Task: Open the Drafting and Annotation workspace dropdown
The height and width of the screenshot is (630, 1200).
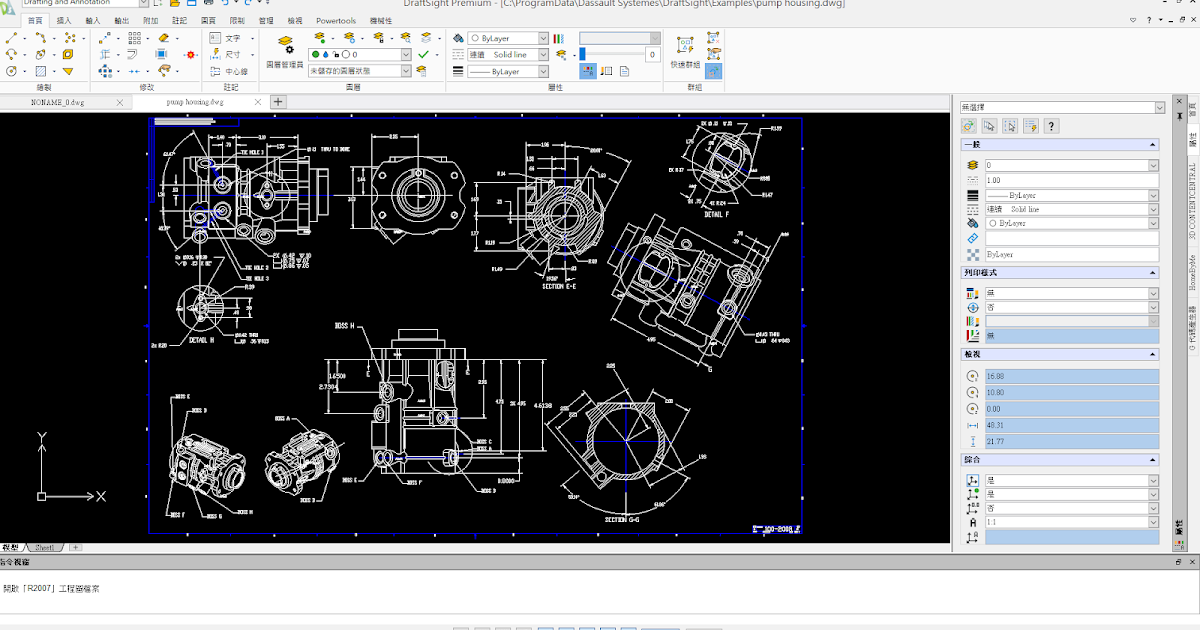Action: tap(142, 5)
